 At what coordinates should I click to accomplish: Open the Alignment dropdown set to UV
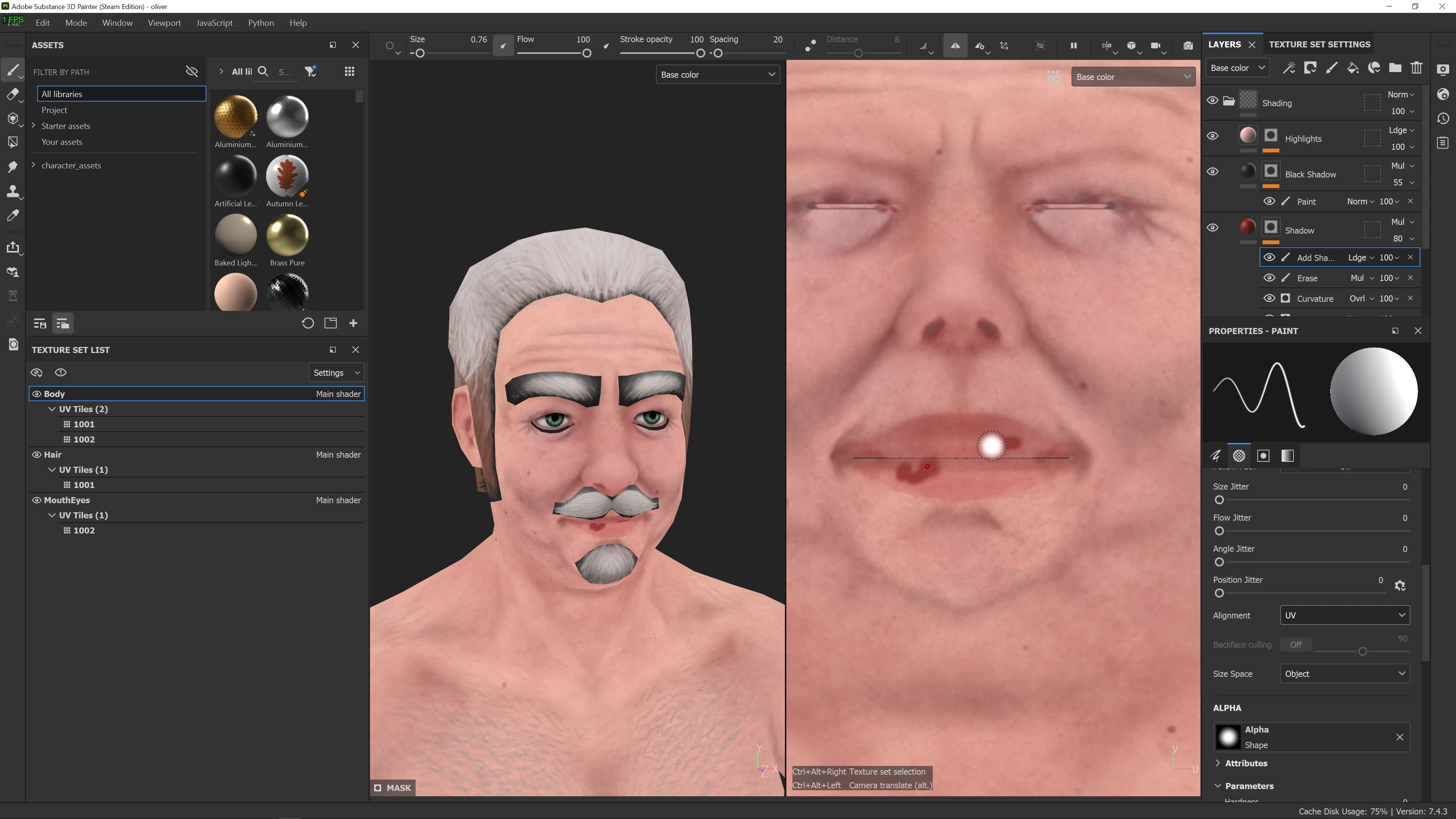[1344, 615]
